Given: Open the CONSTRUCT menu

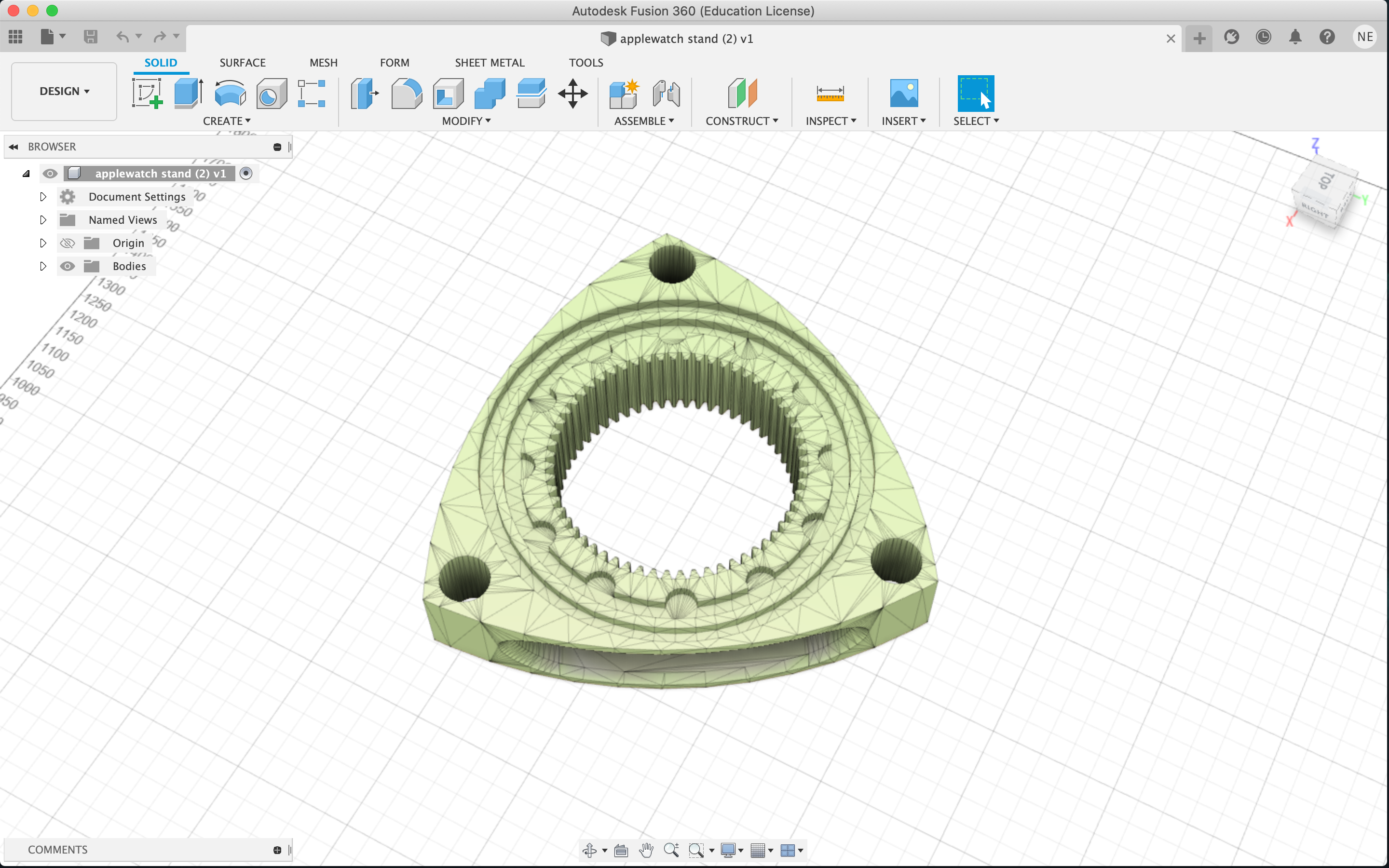Looking at the screenshot, I should (742, 121).
